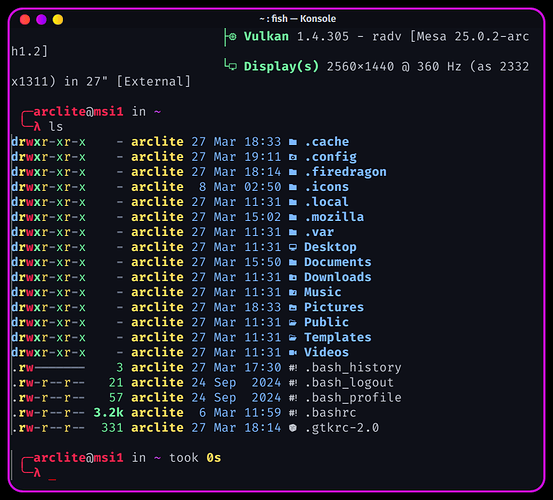553x500 pixels.
Task: Click the open folder icon beside Templates
Action: click(293, 338)
